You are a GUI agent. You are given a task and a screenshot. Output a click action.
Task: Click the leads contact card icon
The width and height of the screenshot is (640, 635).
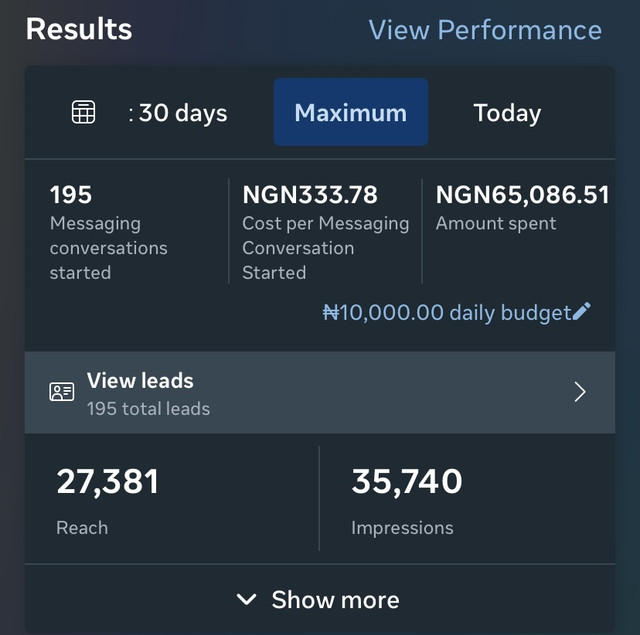click(62, 392)
